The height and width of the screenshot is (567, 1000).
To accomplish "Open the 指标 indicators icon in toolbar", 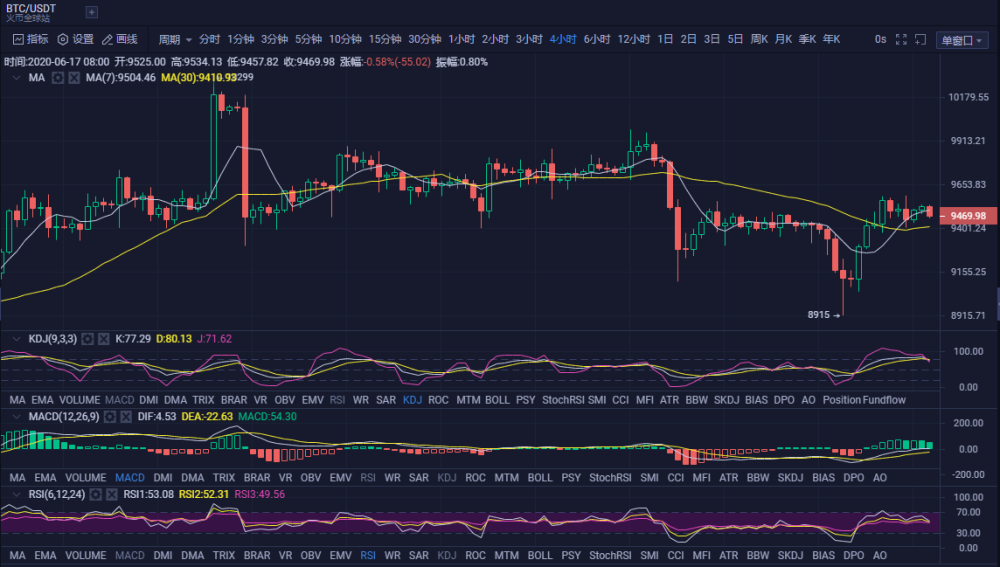I will point(18,40).
